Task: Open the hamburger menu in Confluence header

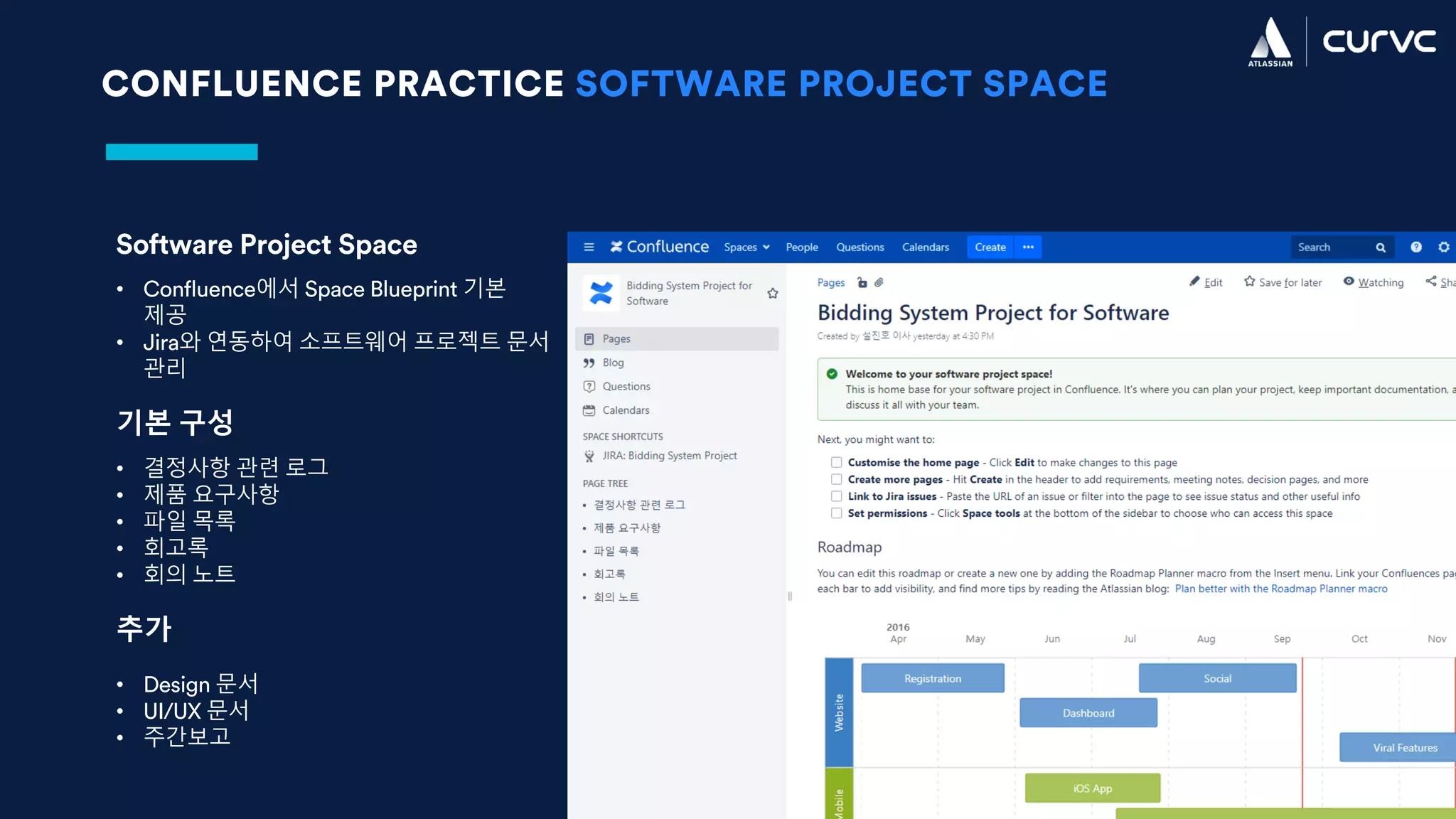Action: (589, 247)
